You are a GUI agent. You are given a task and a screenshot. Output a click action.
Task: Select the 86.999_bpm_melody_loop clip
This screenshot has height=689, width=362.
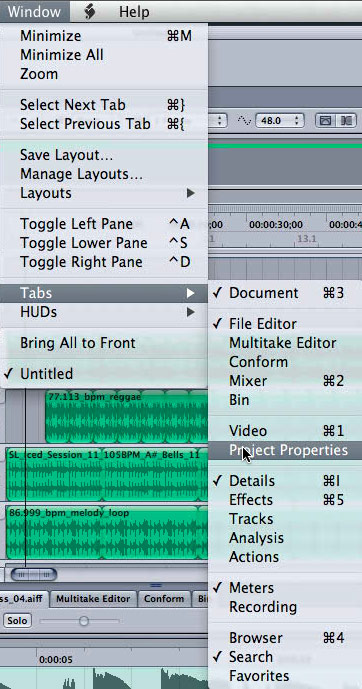(x=107, y=532)
